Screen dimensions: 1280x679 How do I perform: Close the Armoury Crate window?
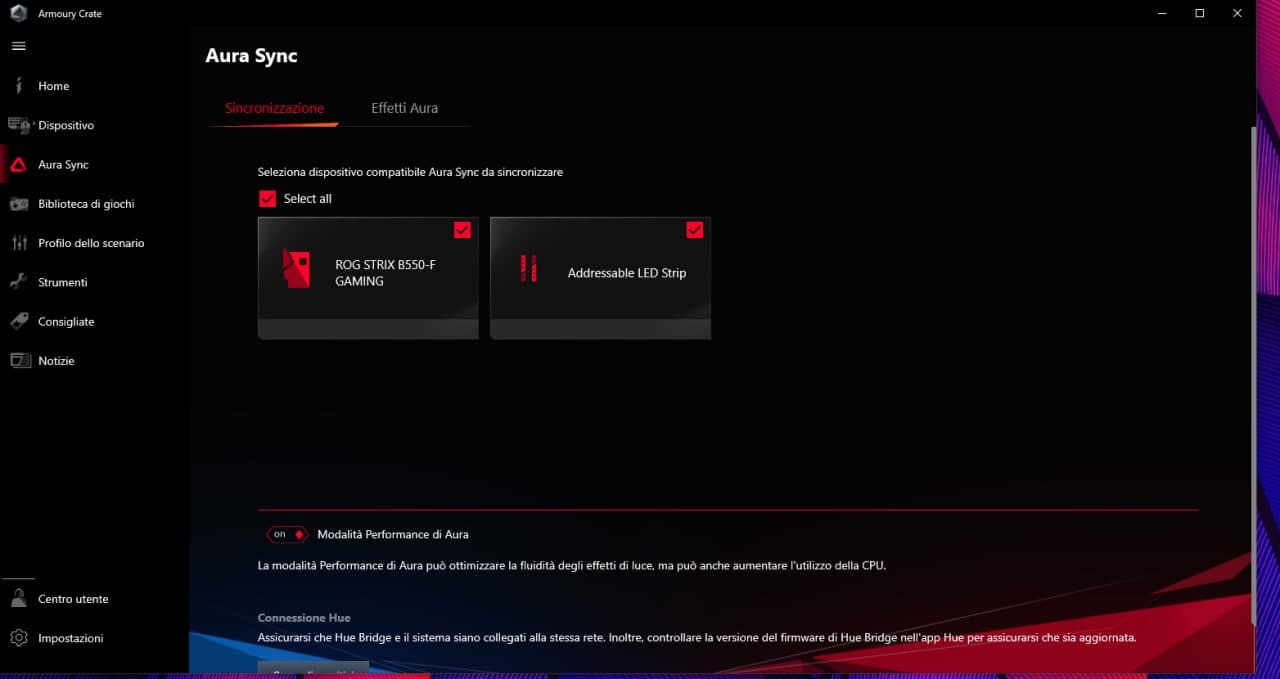click(x=1238, y=13)
